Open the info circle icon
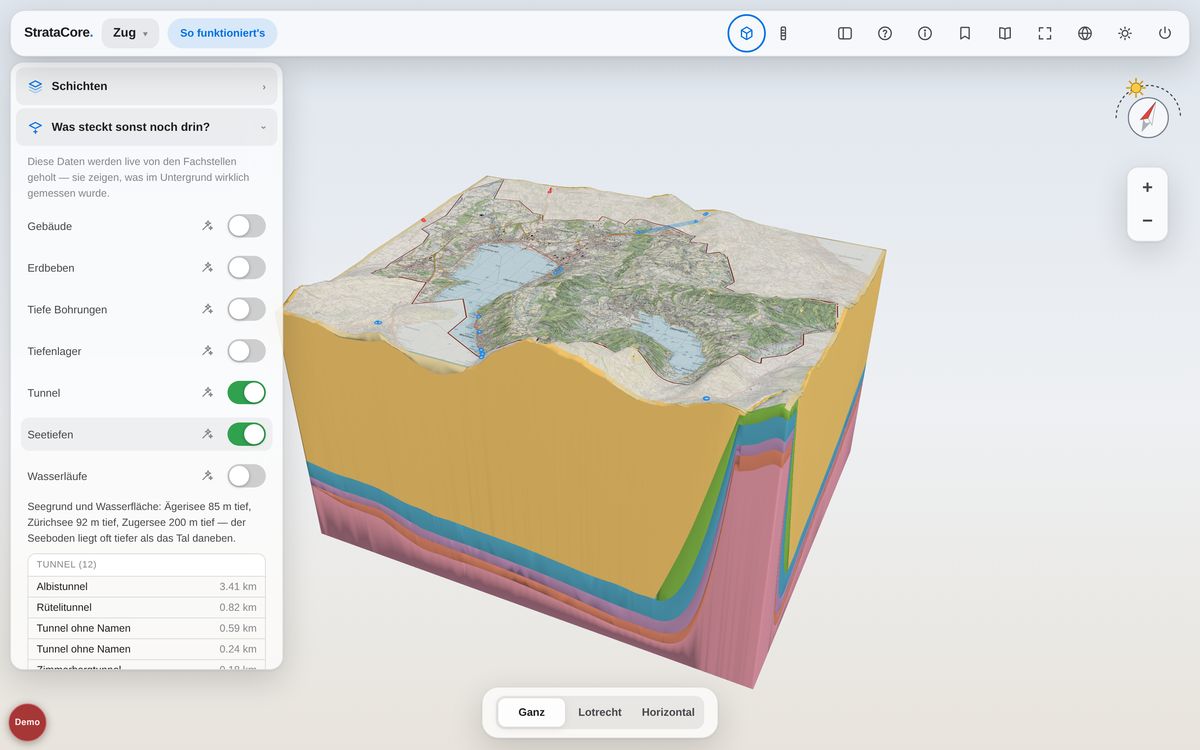This screenshot has width=1200, height=750. tap(925, 33)
